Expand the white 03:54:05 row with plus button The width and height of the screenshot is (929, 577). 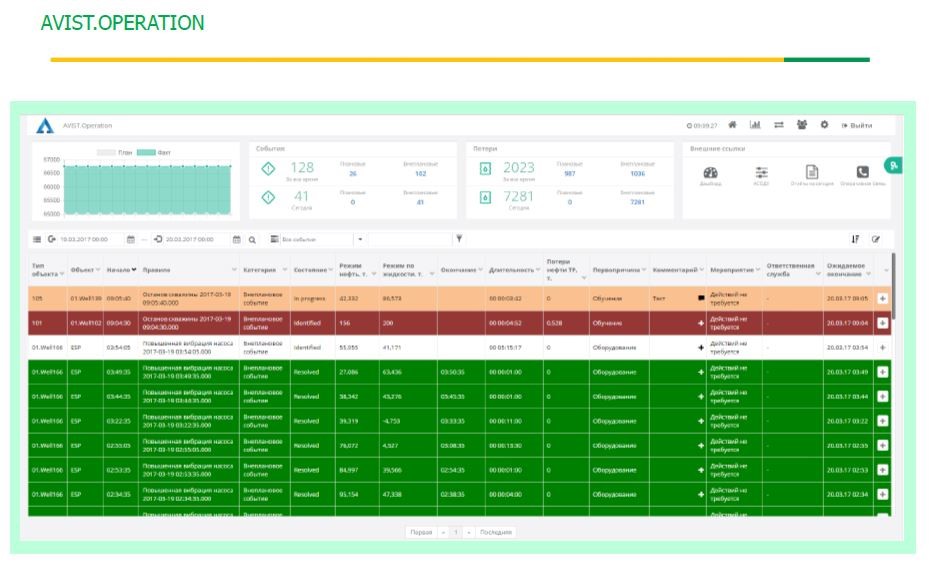(x=882, y=348)
